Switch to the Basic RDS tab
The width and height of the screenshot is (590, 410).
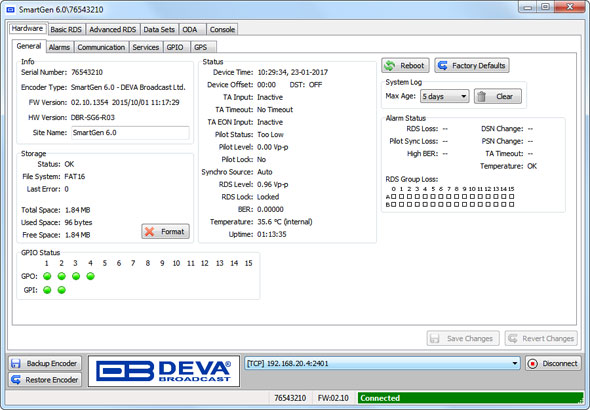[x=66, y=29]
